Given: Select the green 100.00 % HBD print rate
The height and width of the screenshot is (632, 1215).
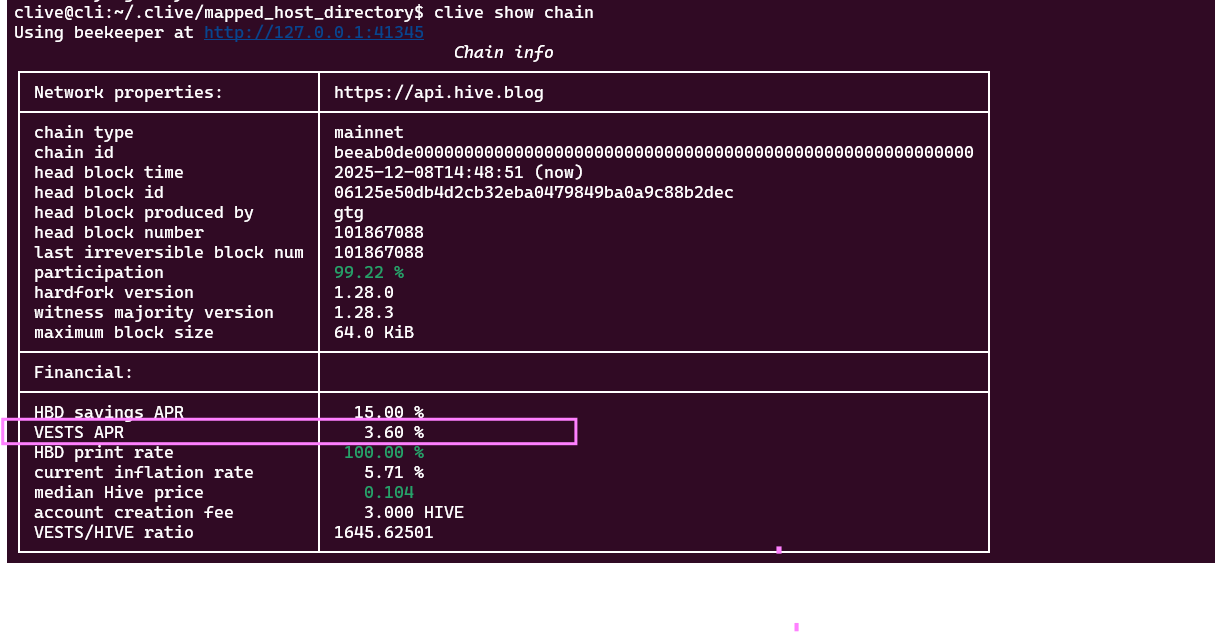Looking at the screenshot, I should 383,453.
